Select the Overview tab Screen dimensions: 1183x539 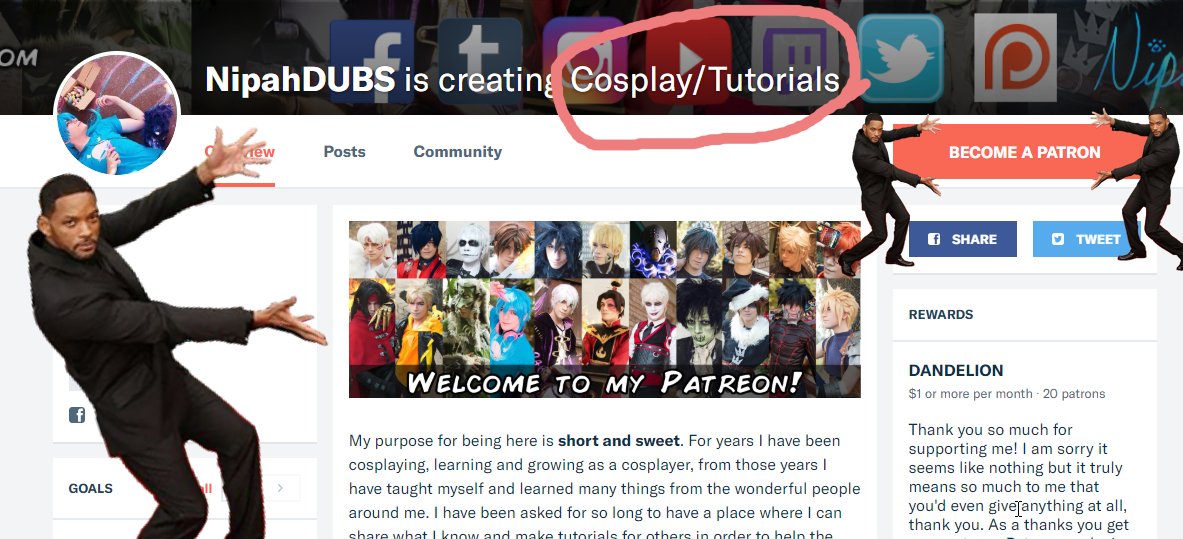coord(239,152)
